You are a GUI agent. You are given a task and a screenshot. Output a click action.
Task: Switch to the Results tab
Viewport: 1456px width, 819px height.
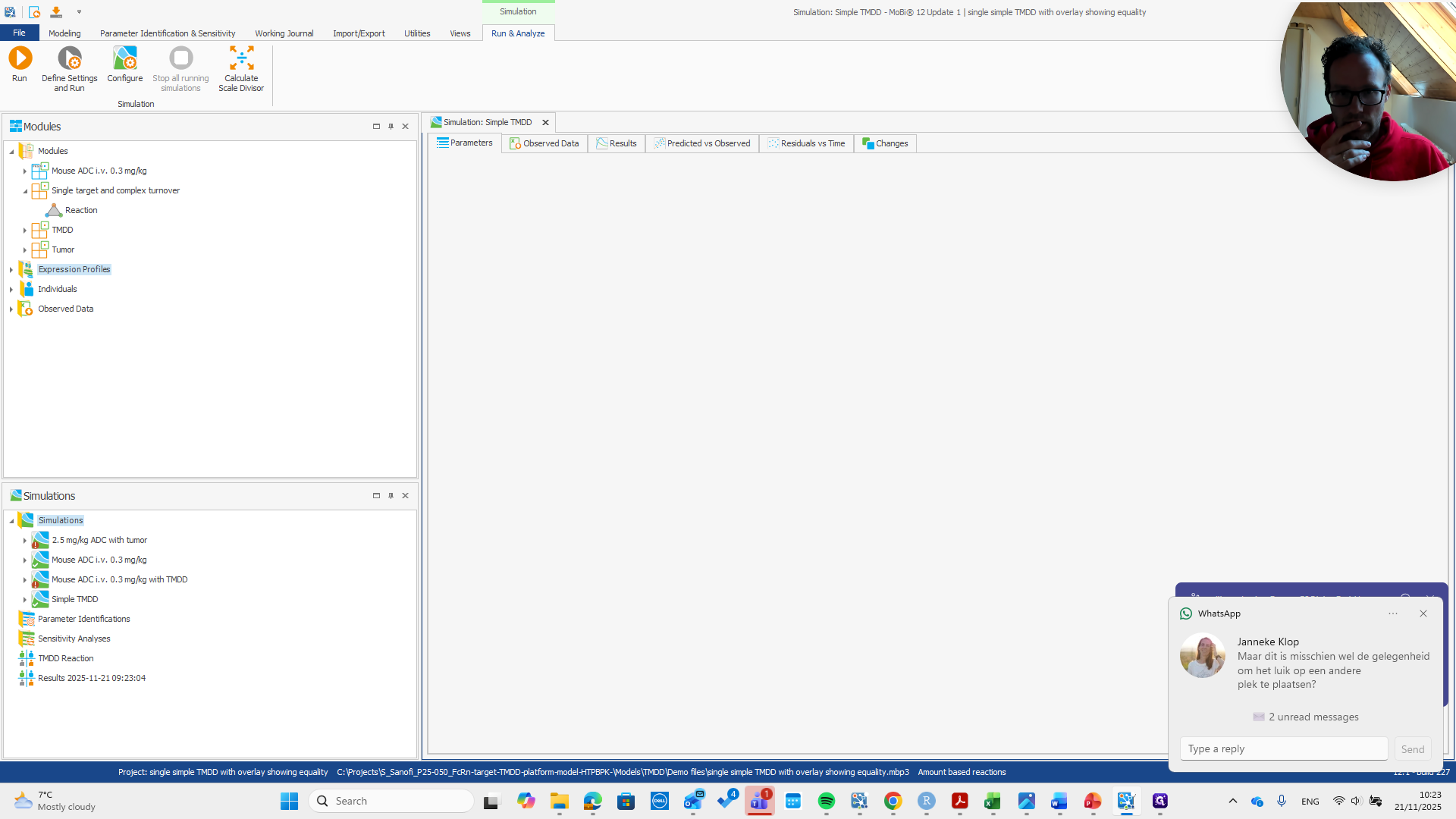click(616, 143)
